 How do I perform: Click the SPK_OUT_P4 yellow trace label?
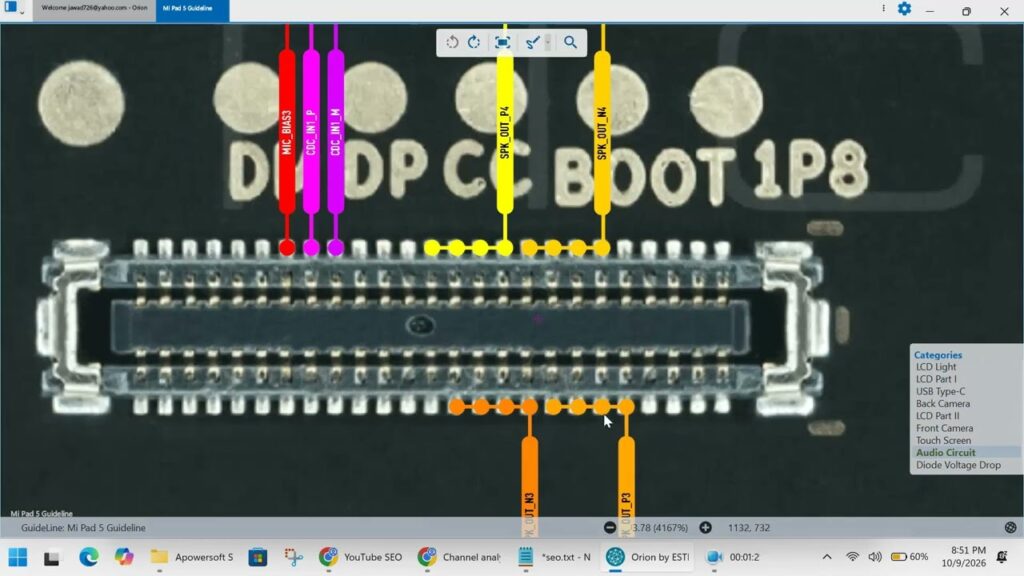click(x=504, y=133)
